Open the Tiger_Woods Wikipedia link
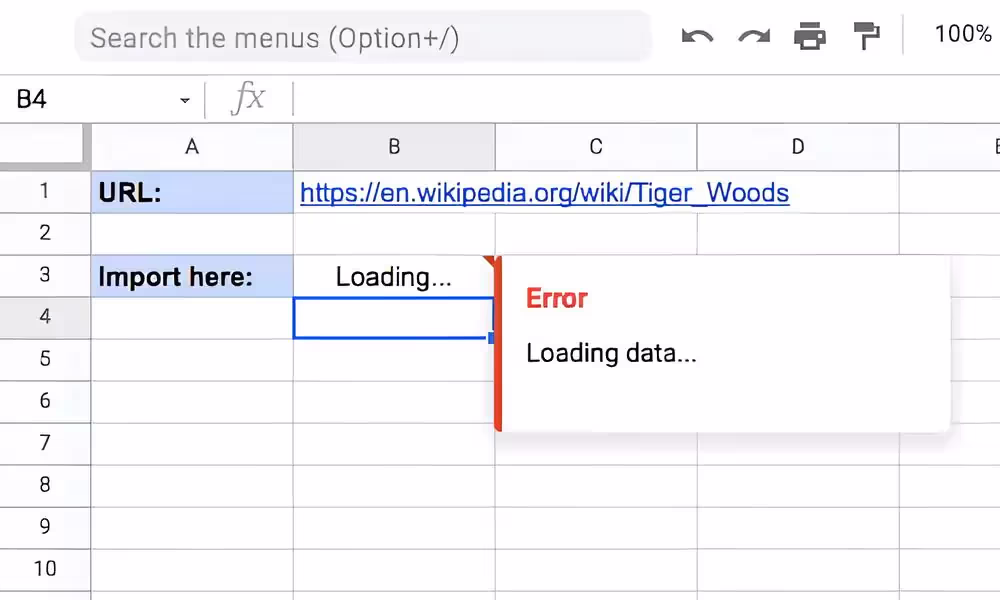The width and height of the screenshot is (1000, 600). tap(545, 193)
